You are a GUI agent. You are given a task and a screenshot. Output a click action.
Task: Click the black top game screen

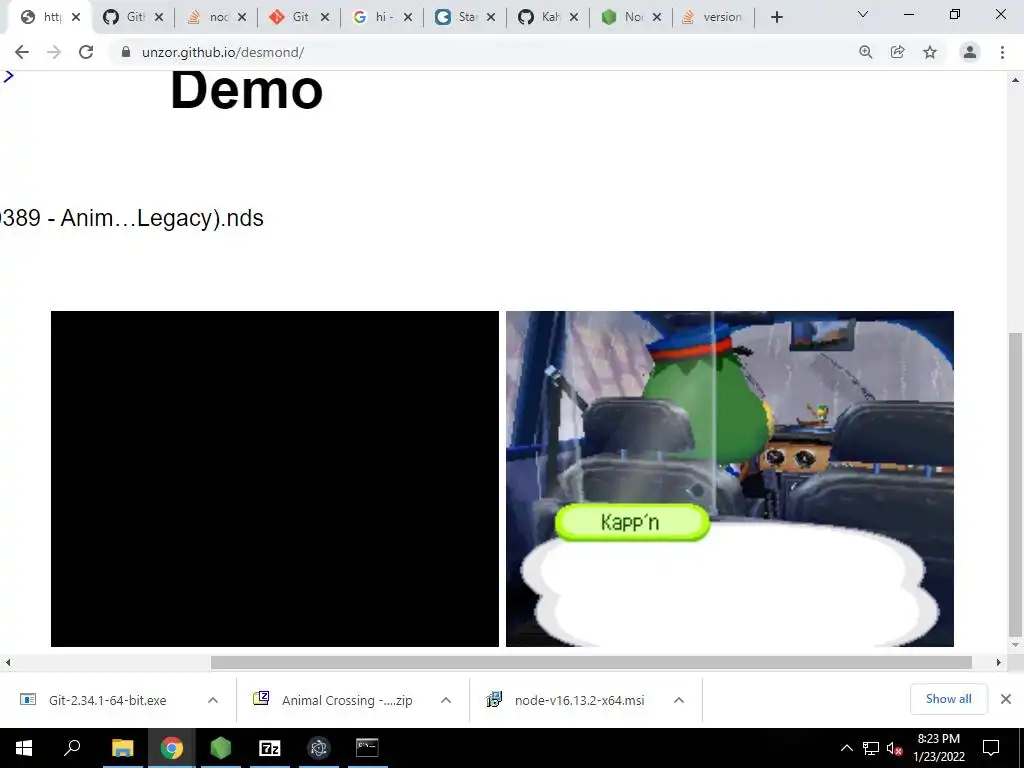coord(275,479)
